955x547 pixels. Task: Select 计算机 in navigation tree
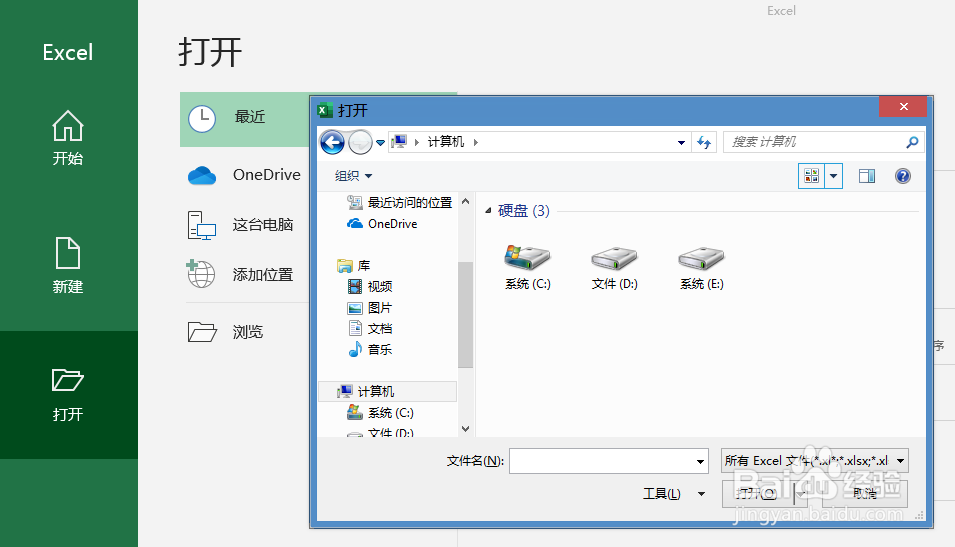pos(387,391)
